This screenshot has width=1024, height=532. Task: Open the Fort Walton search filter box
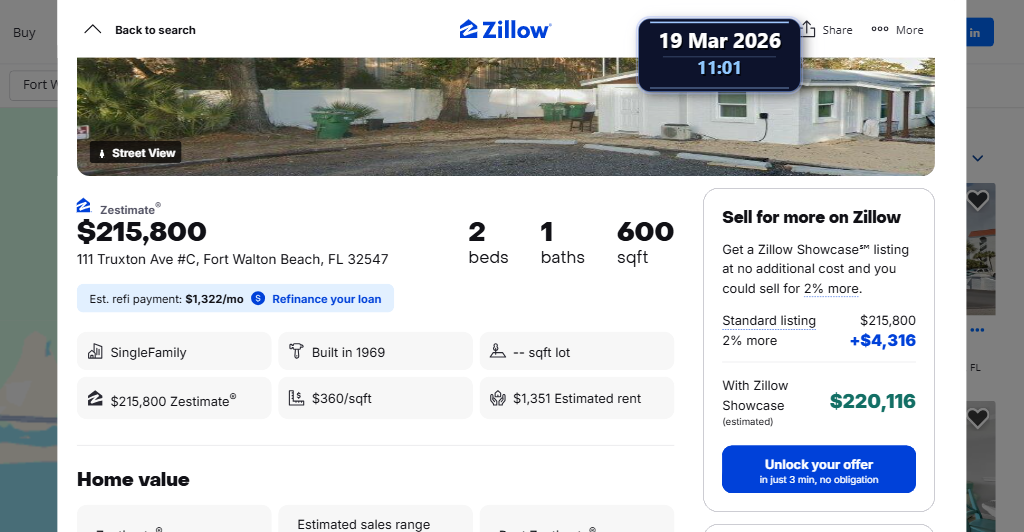[x=35, y=84]
